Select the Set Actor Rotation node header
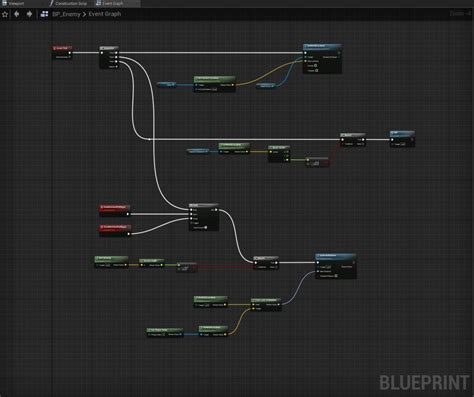 tap(336, 256)
